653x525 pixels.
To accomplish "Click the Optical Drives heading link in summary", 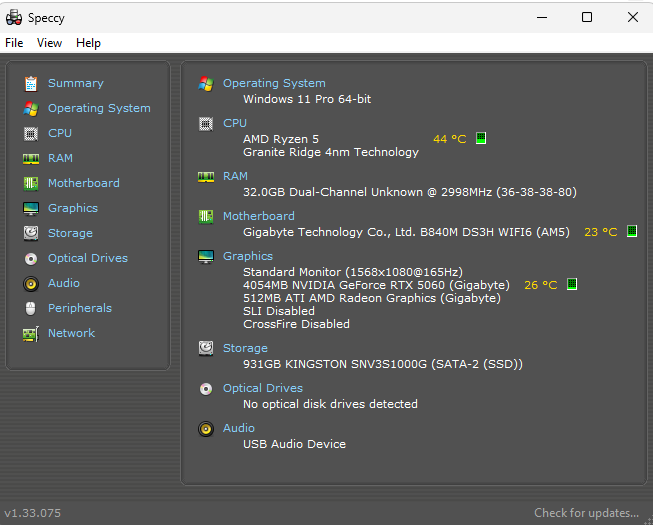I will point(263,388).
